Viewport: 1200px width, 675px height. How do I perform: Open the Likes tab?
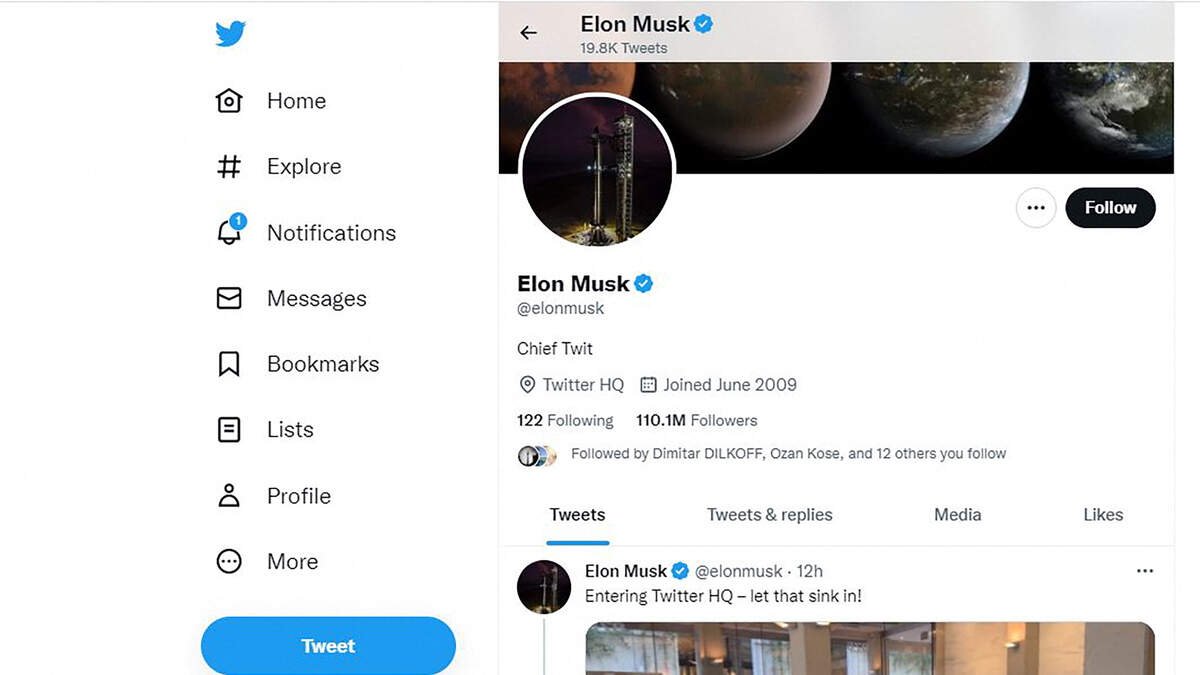click(x=1103, y=515)
